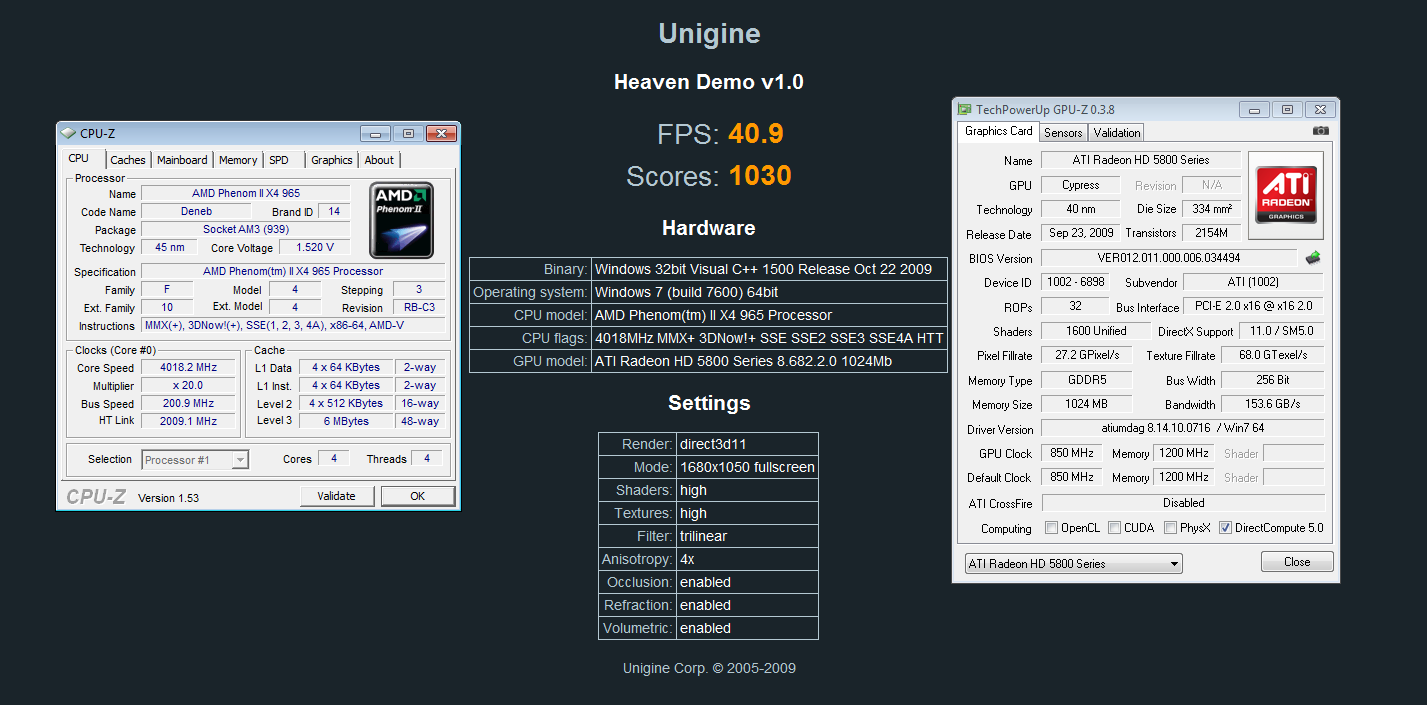
Task: Switch to the Memory tab
Action: point(238,160)
